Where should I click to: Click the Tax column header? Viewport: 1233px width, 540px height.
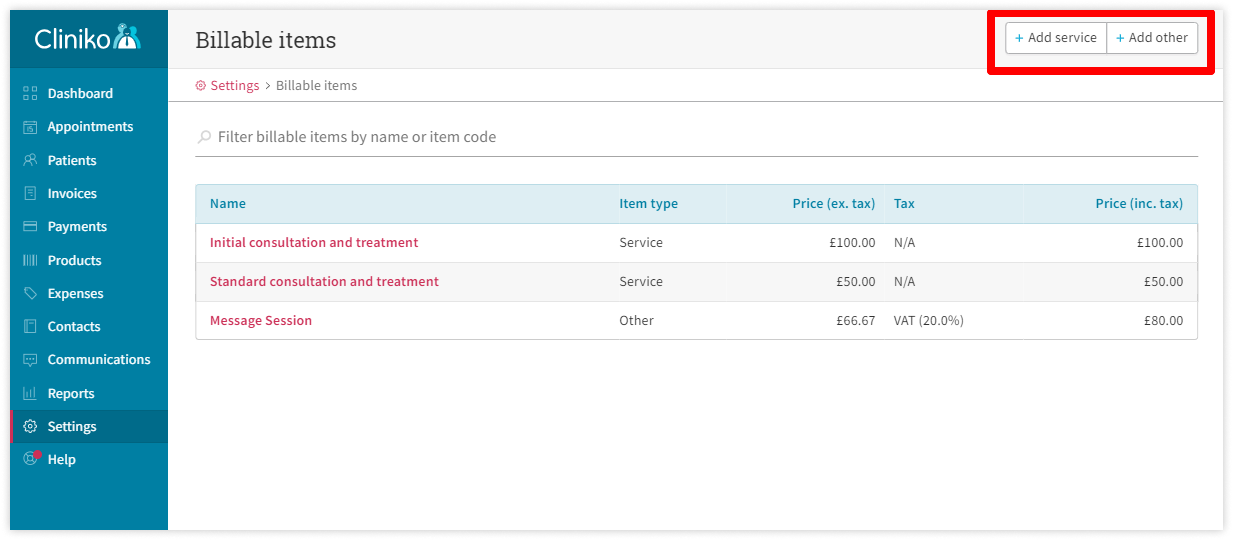tap(904, 204)
